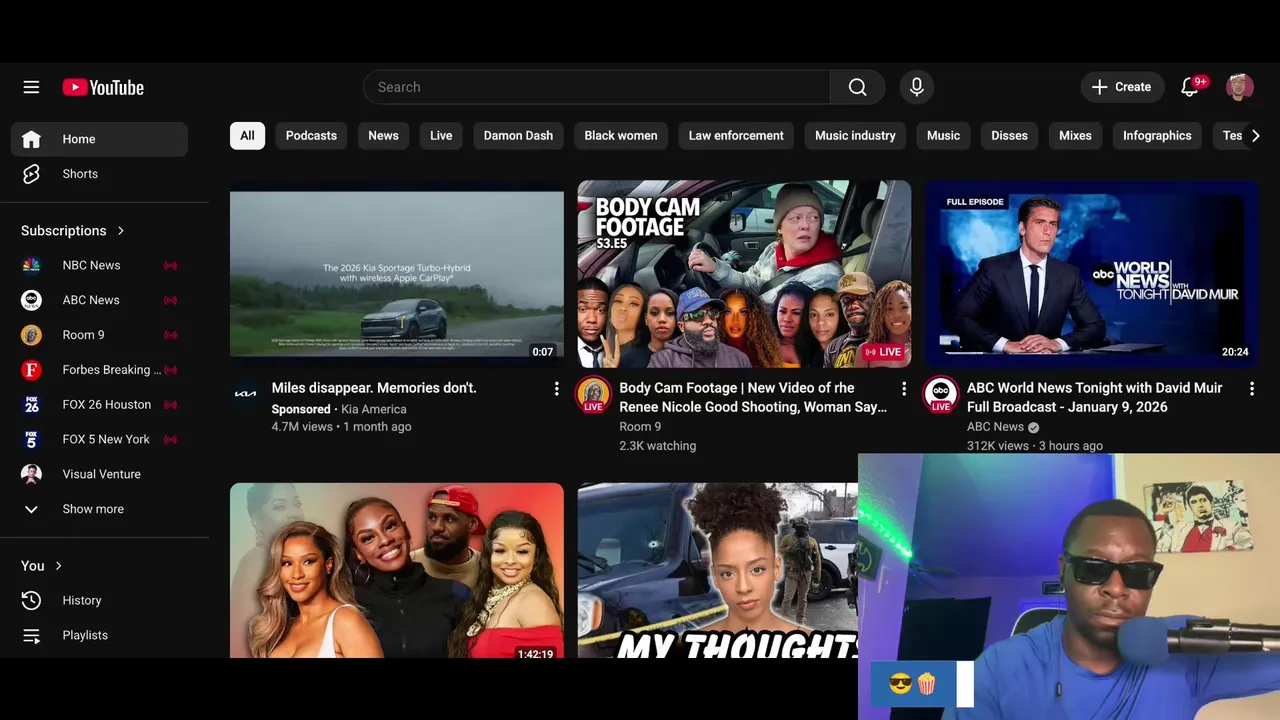This screenshot has height=720, width=1280.
Task: Click ABC News live avatar beside video title
Action: click(940, 395)
